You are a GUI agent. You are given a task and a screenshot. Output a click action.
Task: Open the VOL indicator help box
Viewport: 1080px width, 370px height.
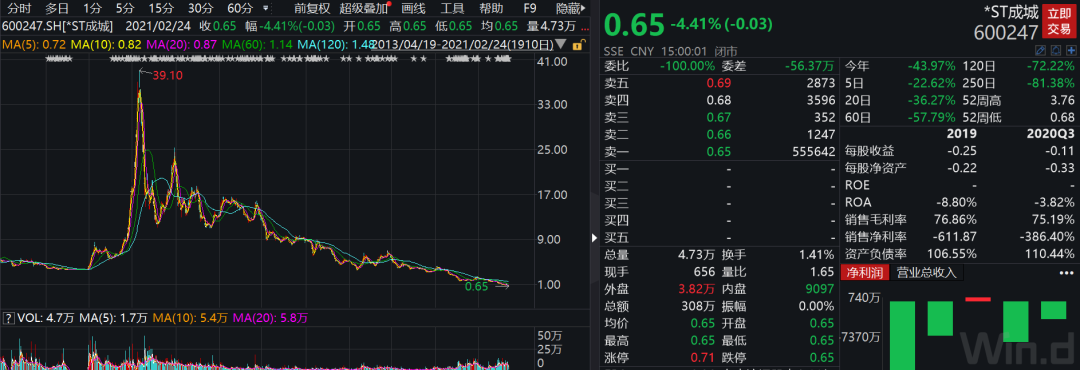click(x=9, y=318)
